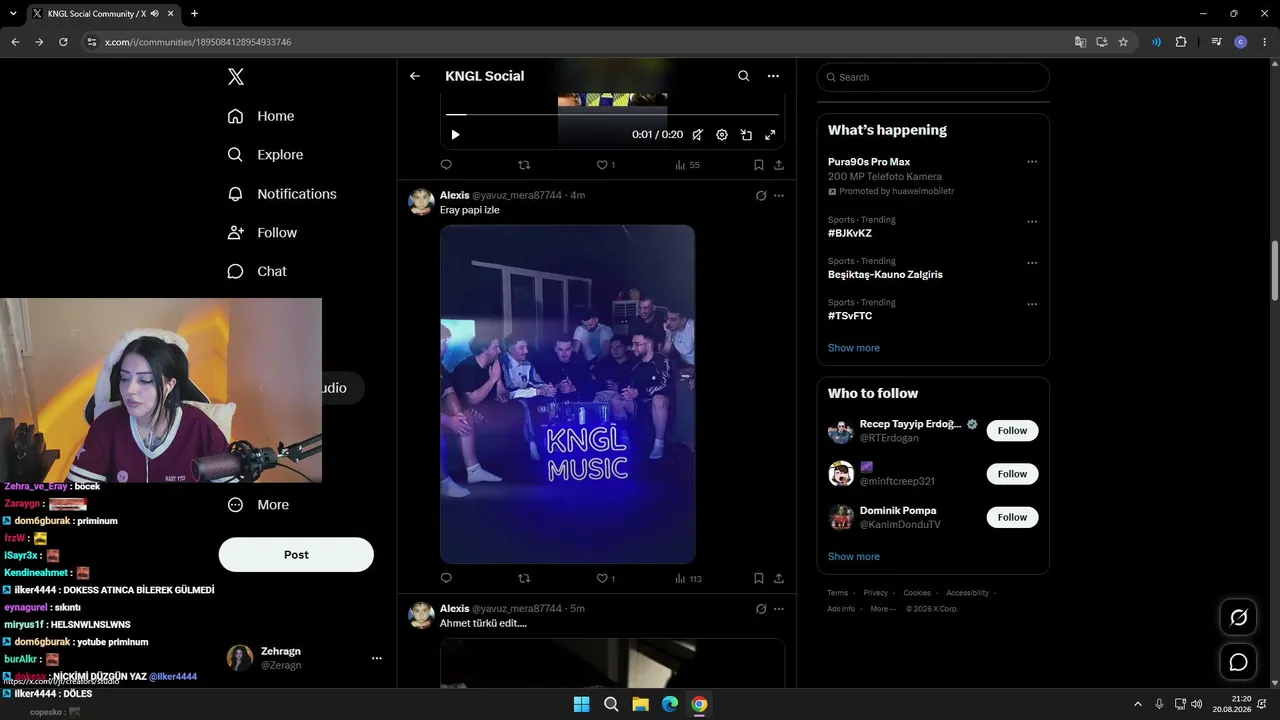Screen dimensions: 1280x720
Task: Bookmark the 'Eray papi izle' post
Action: [759, 578]
